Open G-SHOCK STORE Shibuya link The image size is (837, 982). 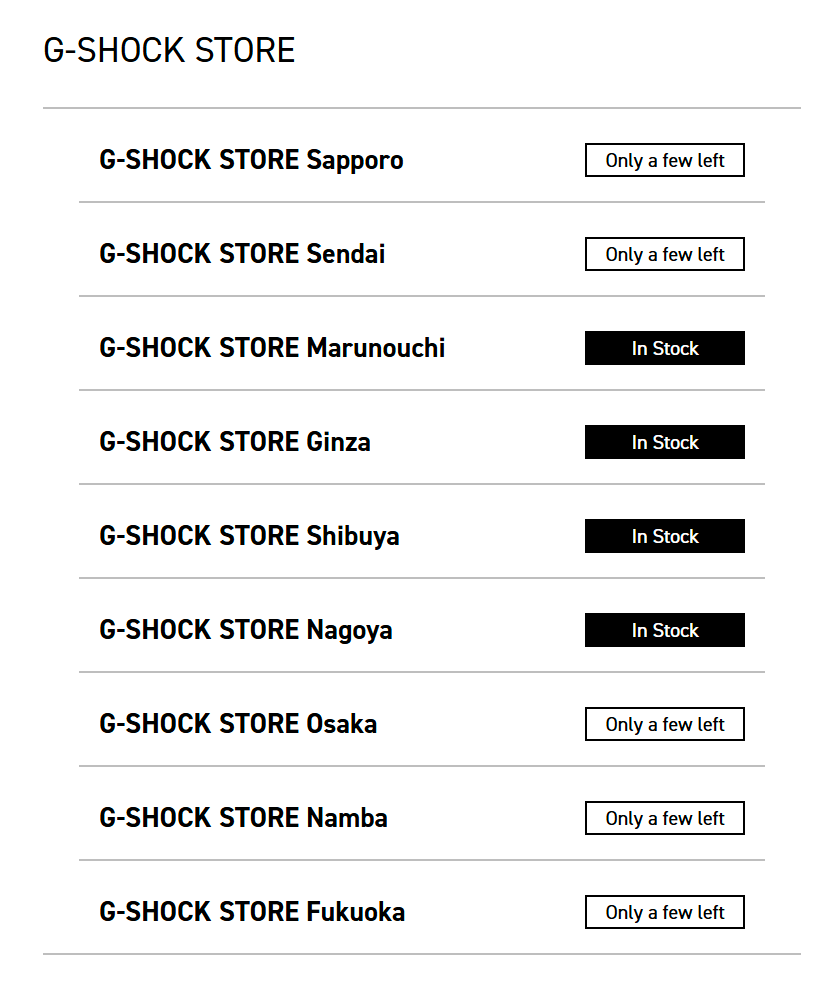(249, 536)
